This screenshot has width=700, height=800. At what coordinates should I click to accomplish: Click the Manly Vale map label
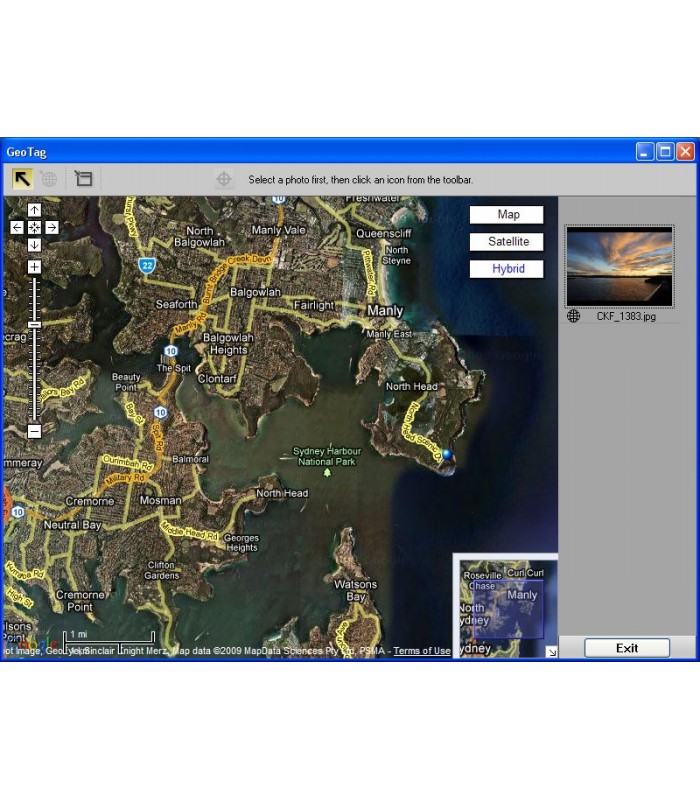coord(279,230)
